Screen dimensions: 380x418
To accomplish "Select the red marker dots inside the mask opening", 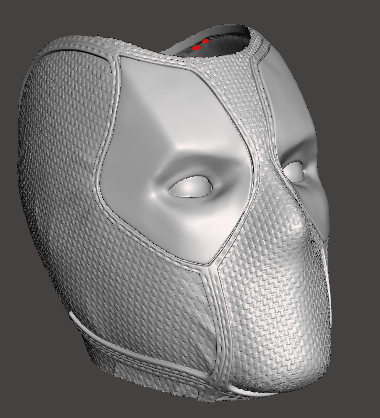I will pyautogui.click(x=201, y=45).
